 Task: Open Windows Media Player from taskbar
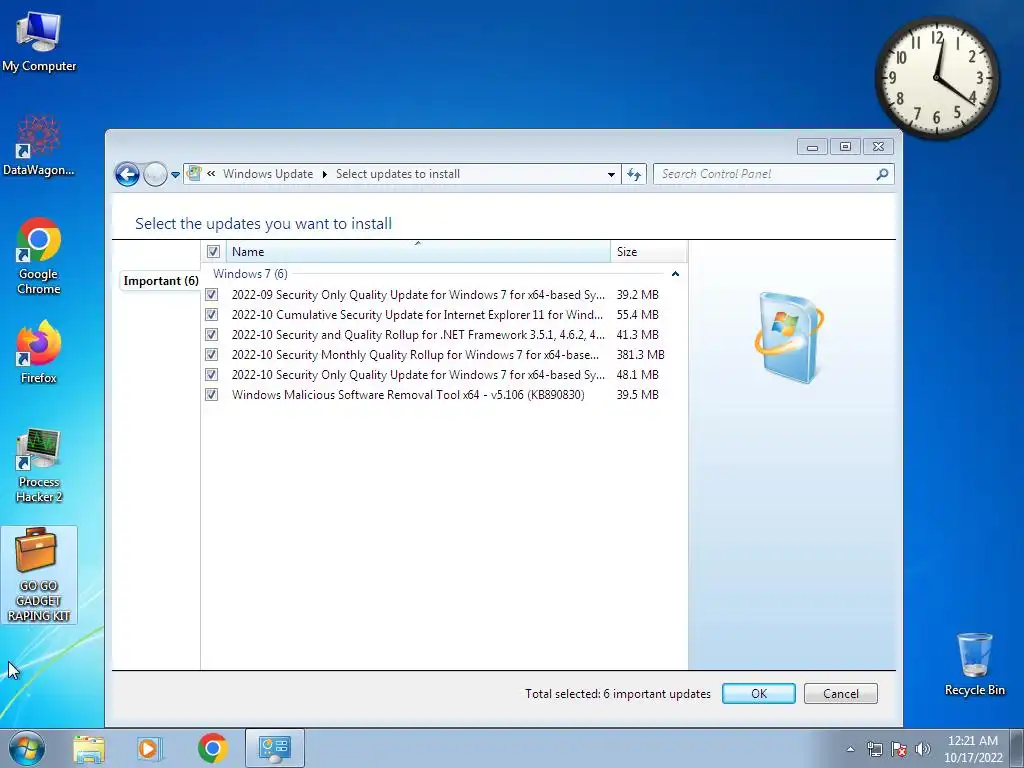pyautogui.click(x=150, y=748)
